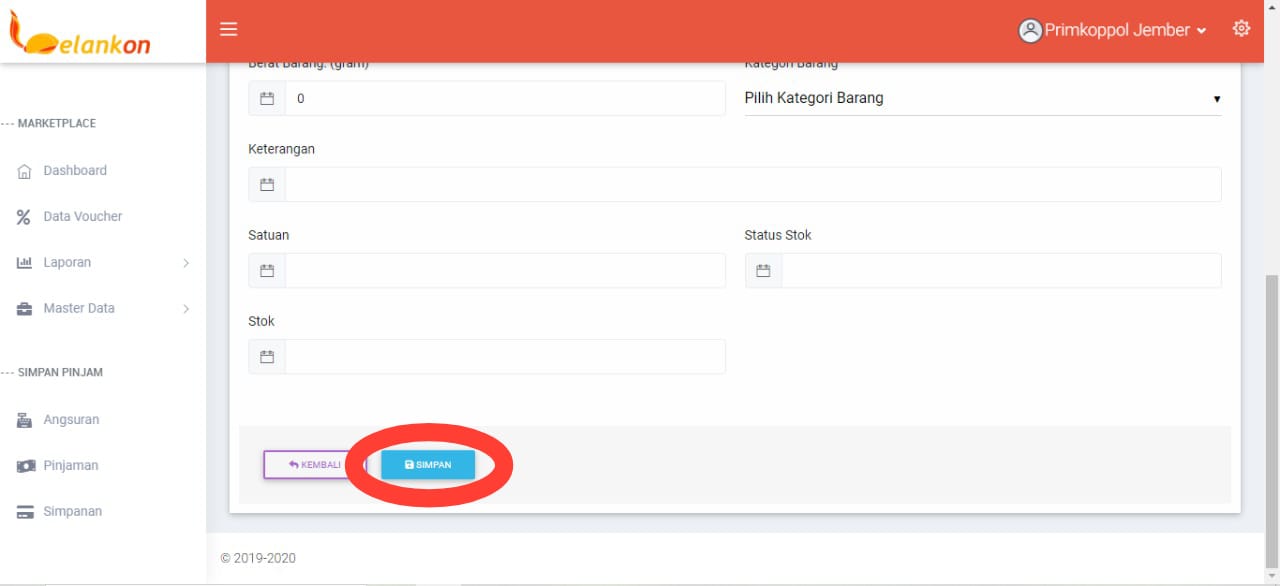The image size is (1280, 586).
Task: Open the settings gear icon
Action: [1241, 29]
